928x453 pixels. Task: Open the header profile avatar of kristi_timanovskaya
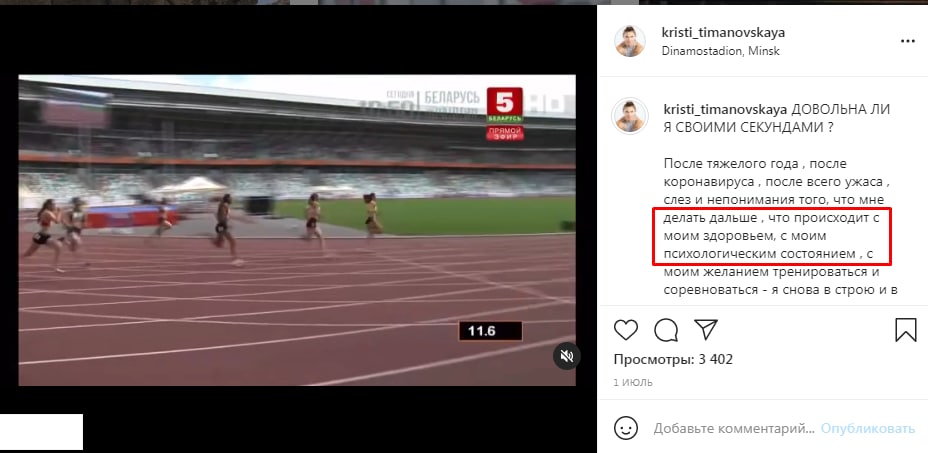click(630, 41)
